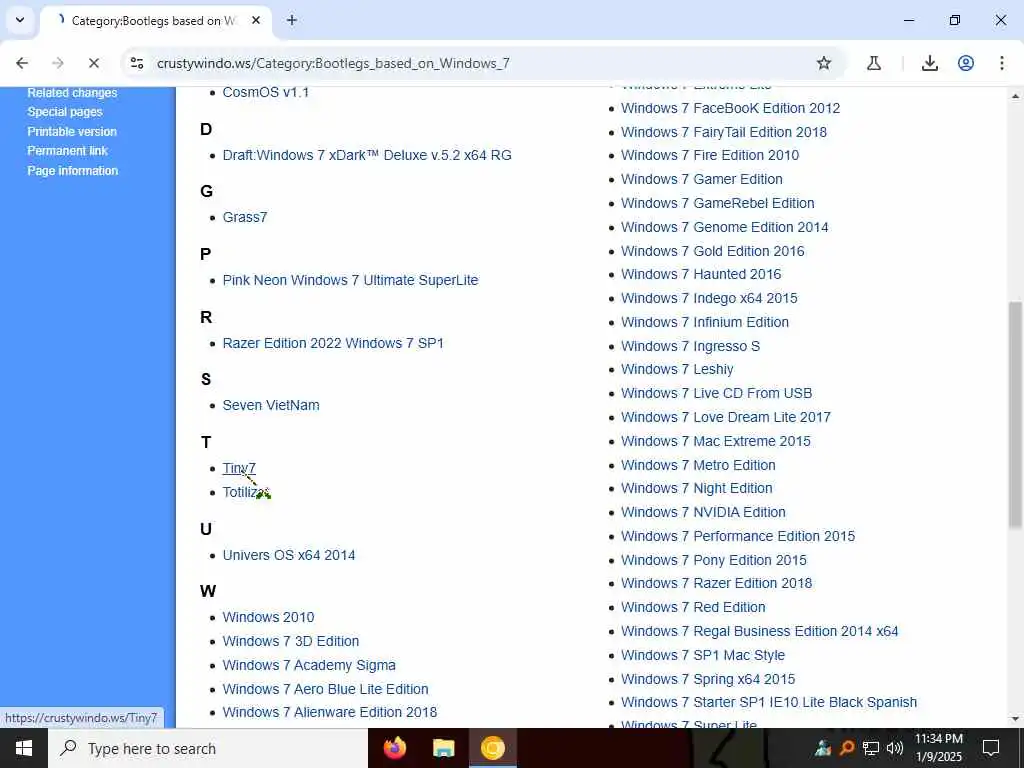Open Razer Edition 2022 Windows 7 SP1
1024x768 pixels.
click(333, 344)
